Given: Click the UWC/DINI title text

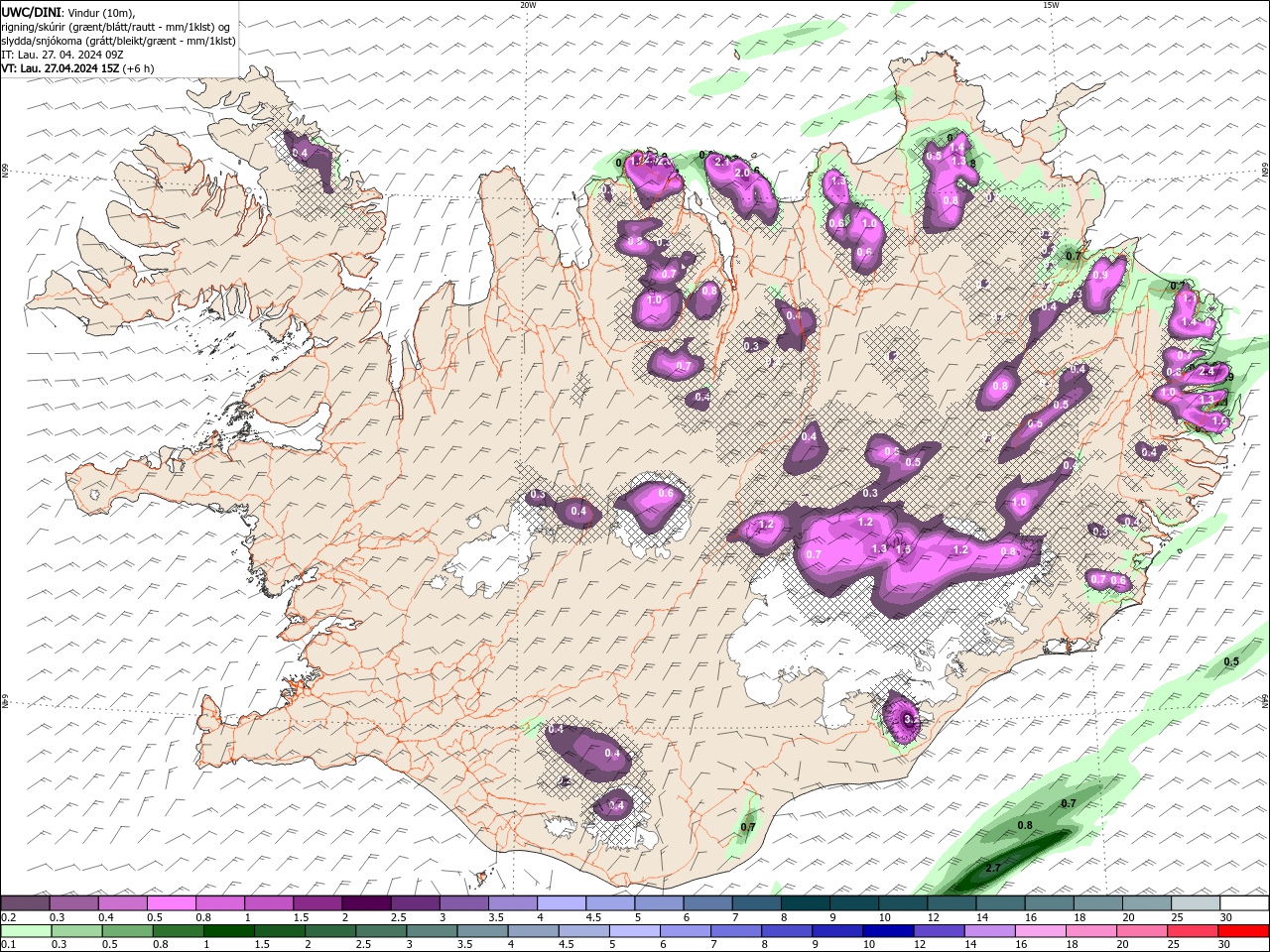Looking at the screenshot, I should pyautogui.click(x=31, y=12).
